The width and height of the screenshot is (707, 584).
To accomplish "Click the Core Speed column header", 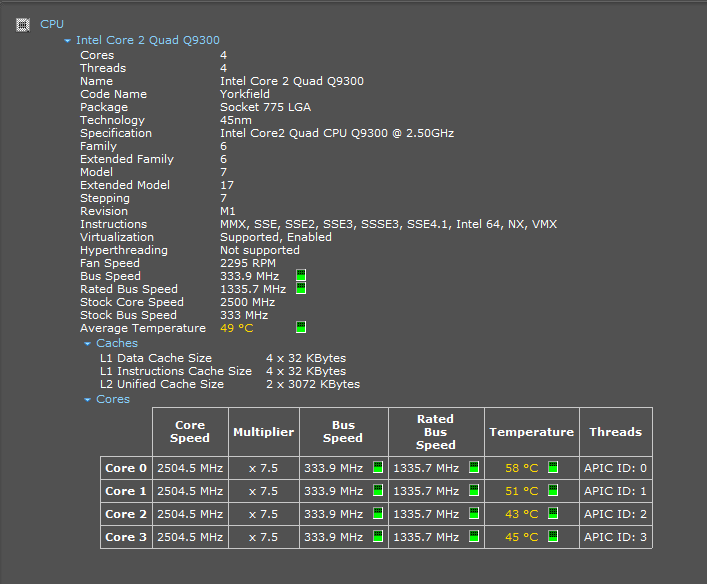I will (190, 432).
